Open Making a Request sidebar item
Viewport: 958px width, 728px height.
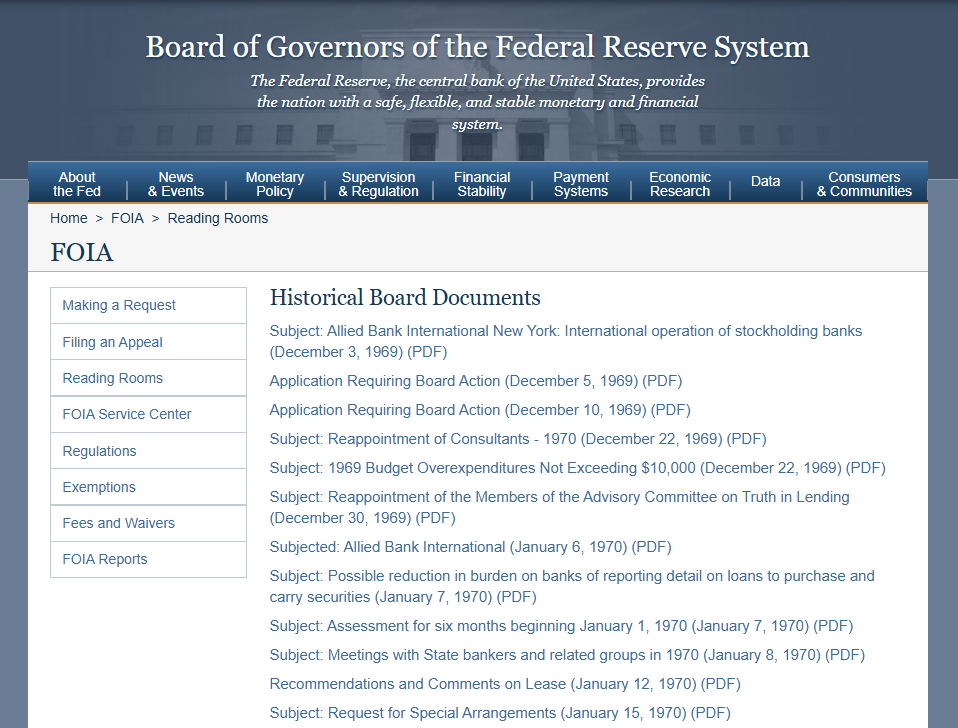[148, 305]
